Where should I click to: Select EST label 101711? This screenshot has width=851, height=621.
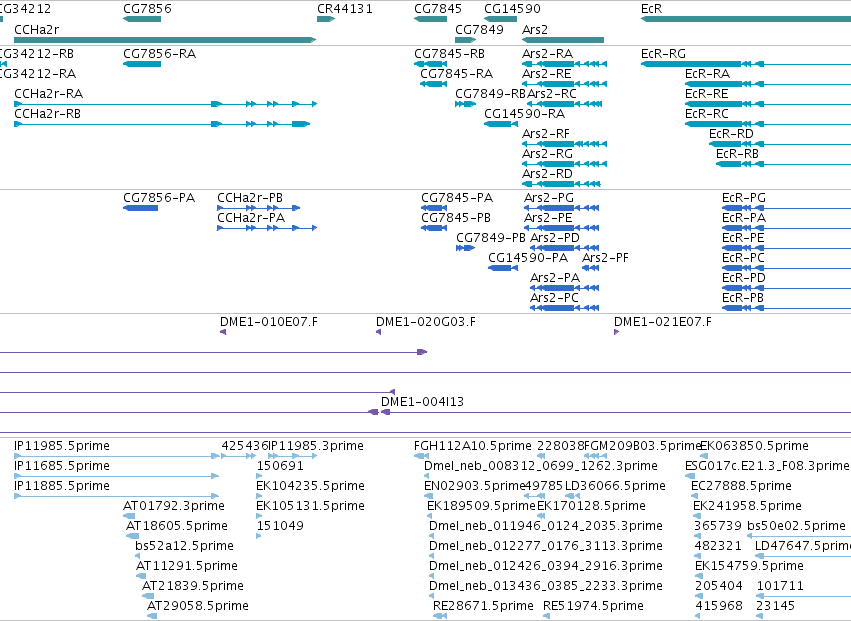[x=780, y=586]
